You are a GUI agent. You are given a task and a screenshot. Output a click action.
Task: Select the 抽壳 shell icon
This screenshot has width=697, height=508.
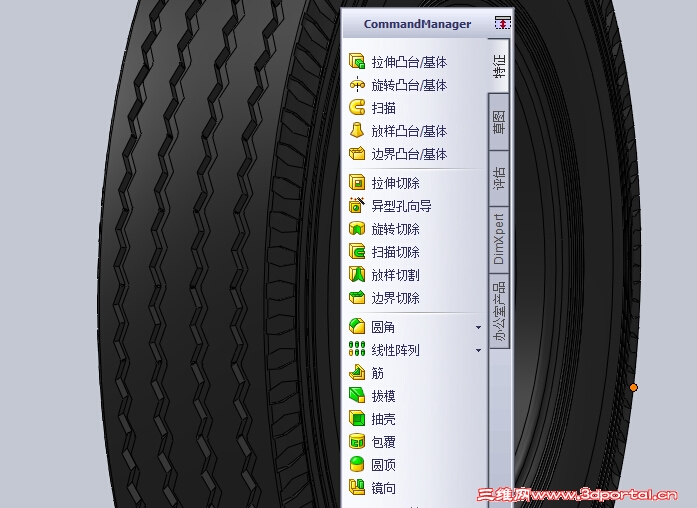coord(357,419)
